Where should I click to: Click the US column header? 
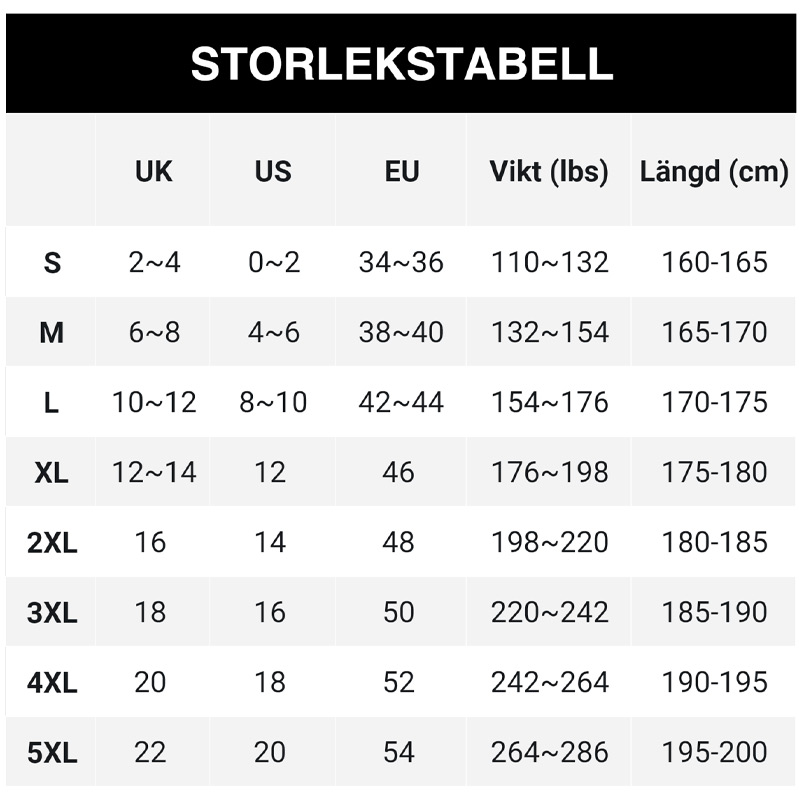click(272, 171)
